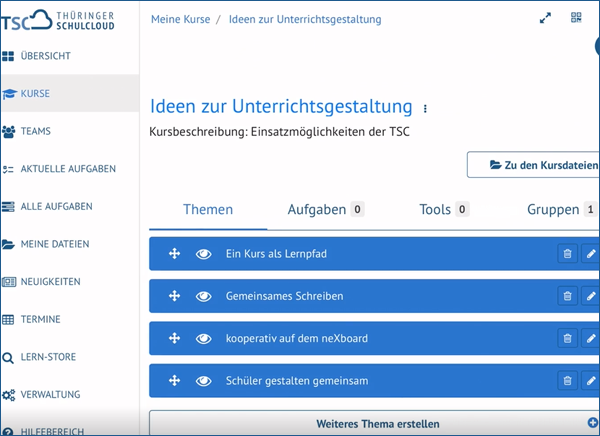Click the fullscreen expand arrows icon
600x436 pixels.
pyautogui.click(x=545, y=18)
